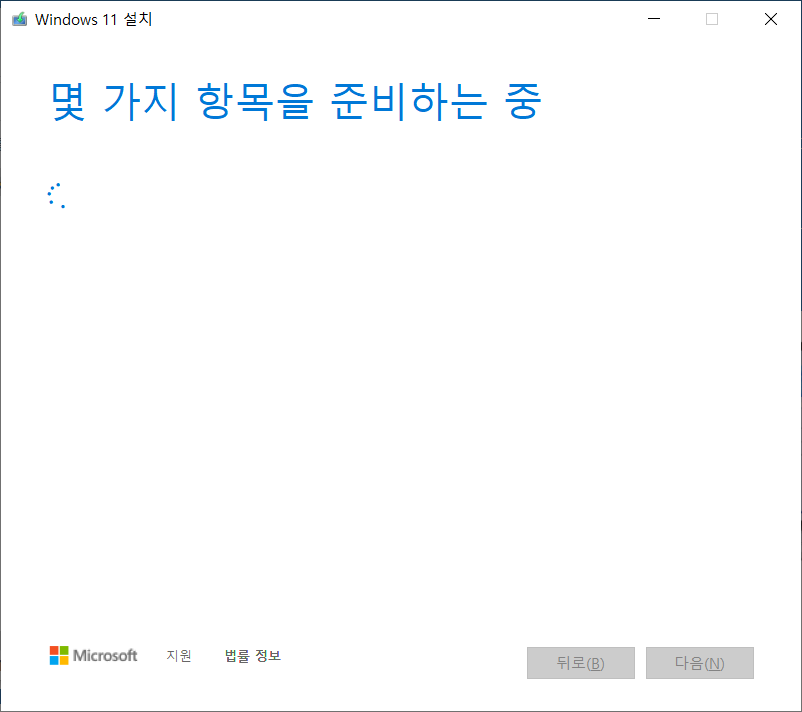Minimize the Windows 11 설치 window
Viewport: 802px width, 712px height.
654,19
